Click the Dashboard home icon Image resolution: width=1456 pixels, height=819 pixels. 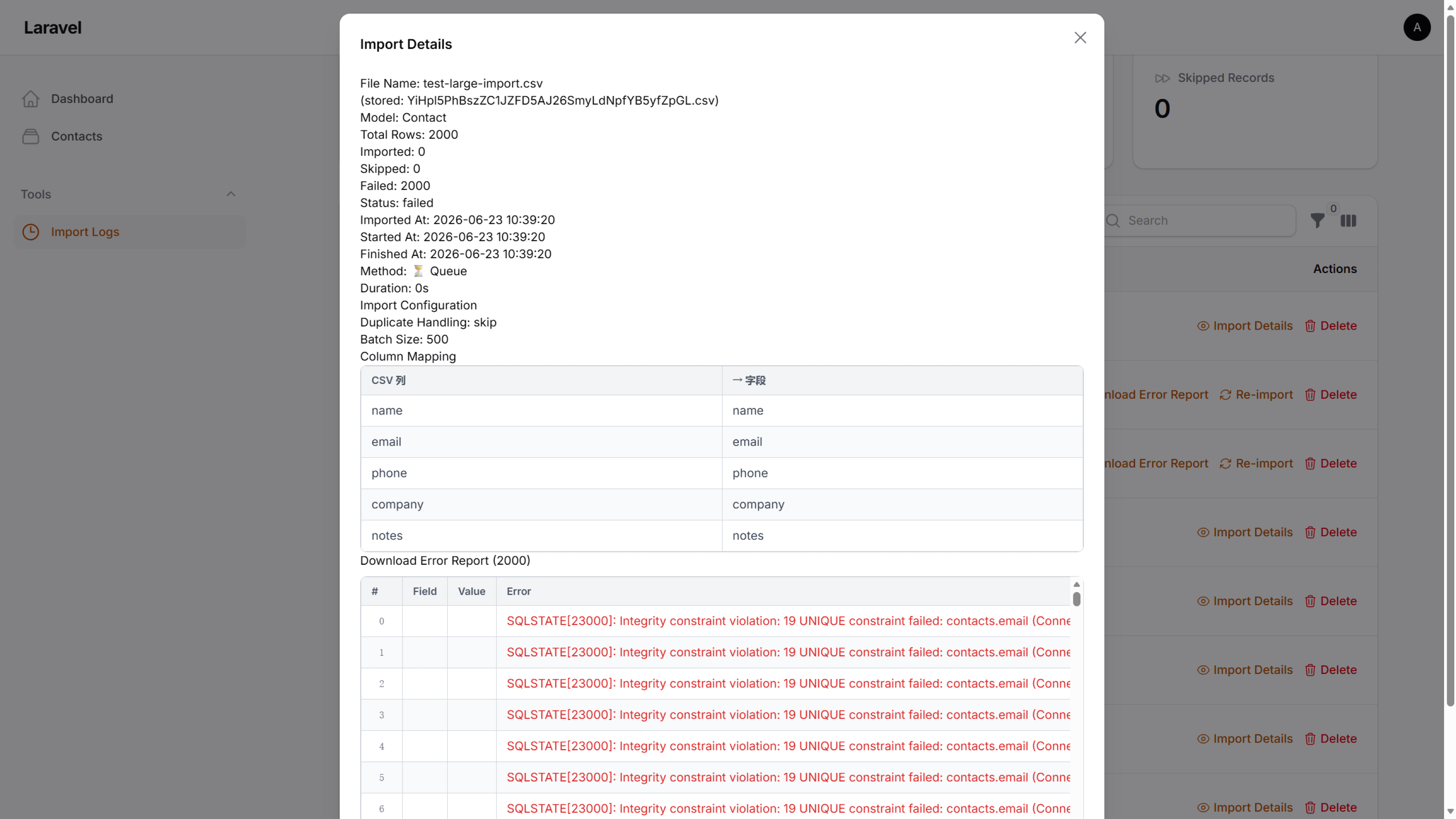[x=31, y=99]
